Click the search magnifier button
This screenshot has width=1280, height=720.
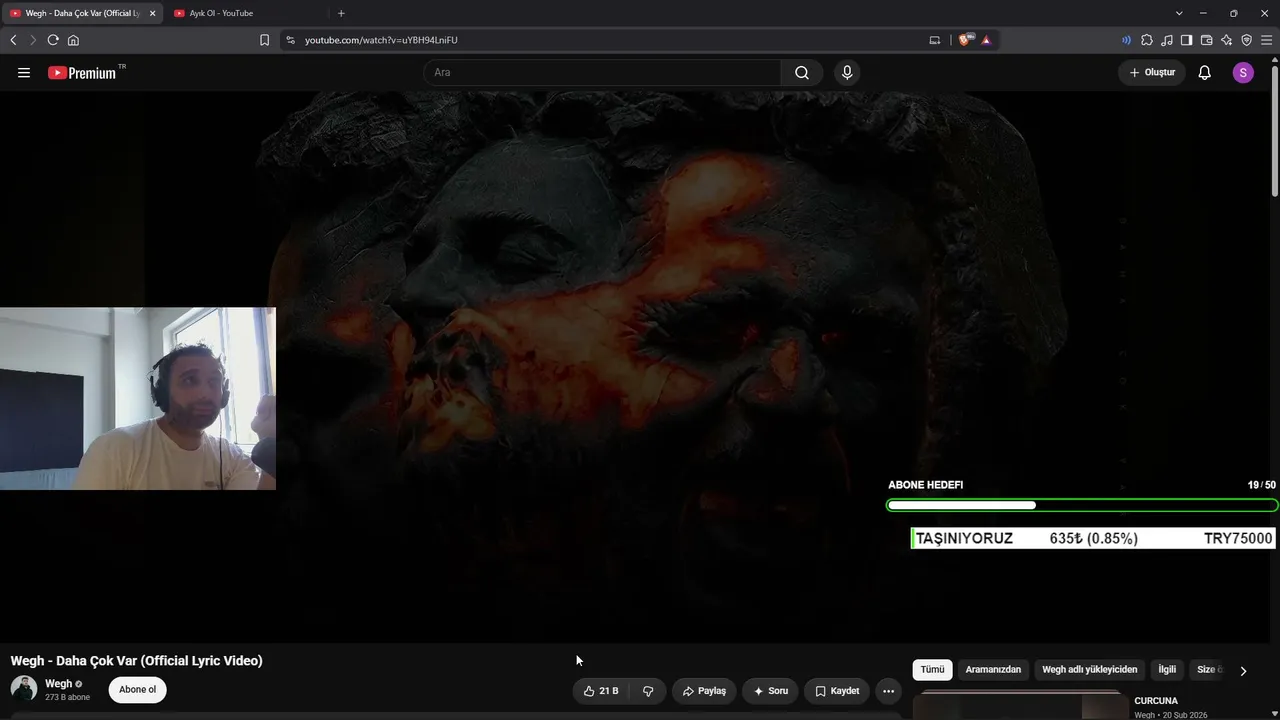[802, 73]
